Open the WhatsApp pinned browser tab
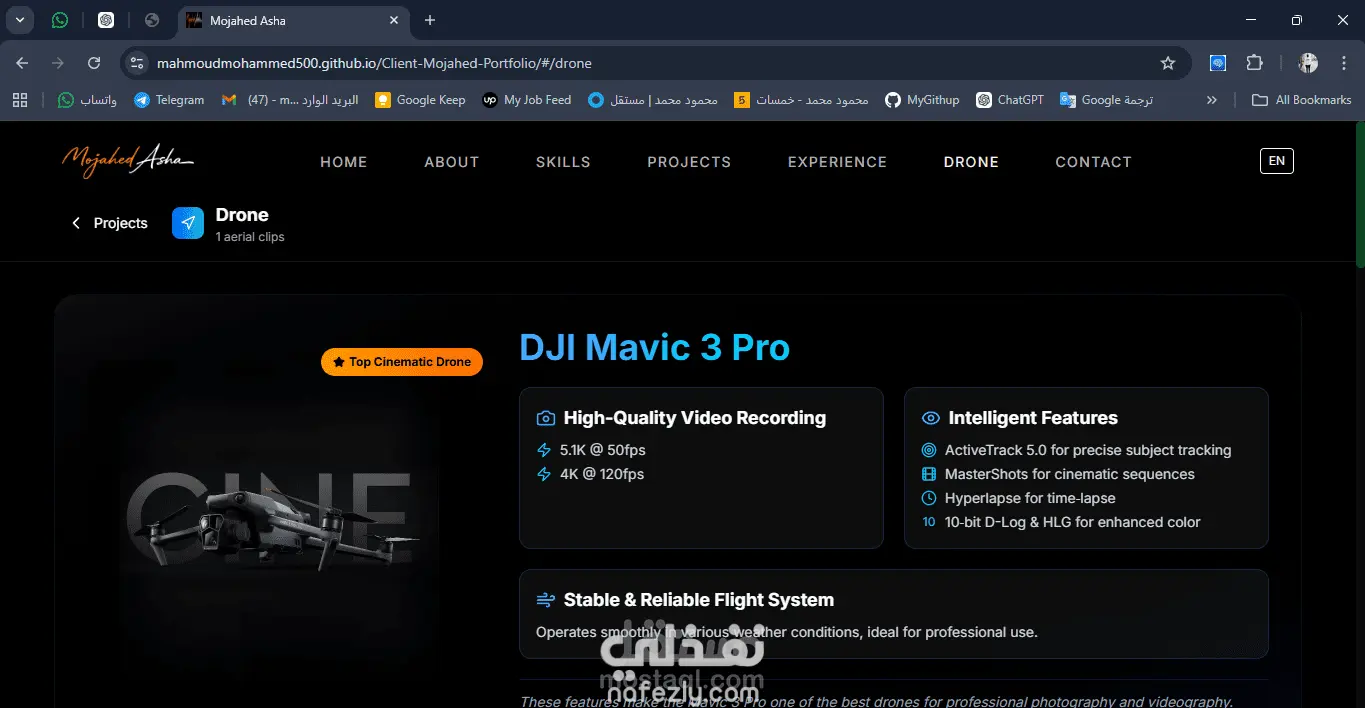Screen dimensions: 1365x708 tap(60, 20)
